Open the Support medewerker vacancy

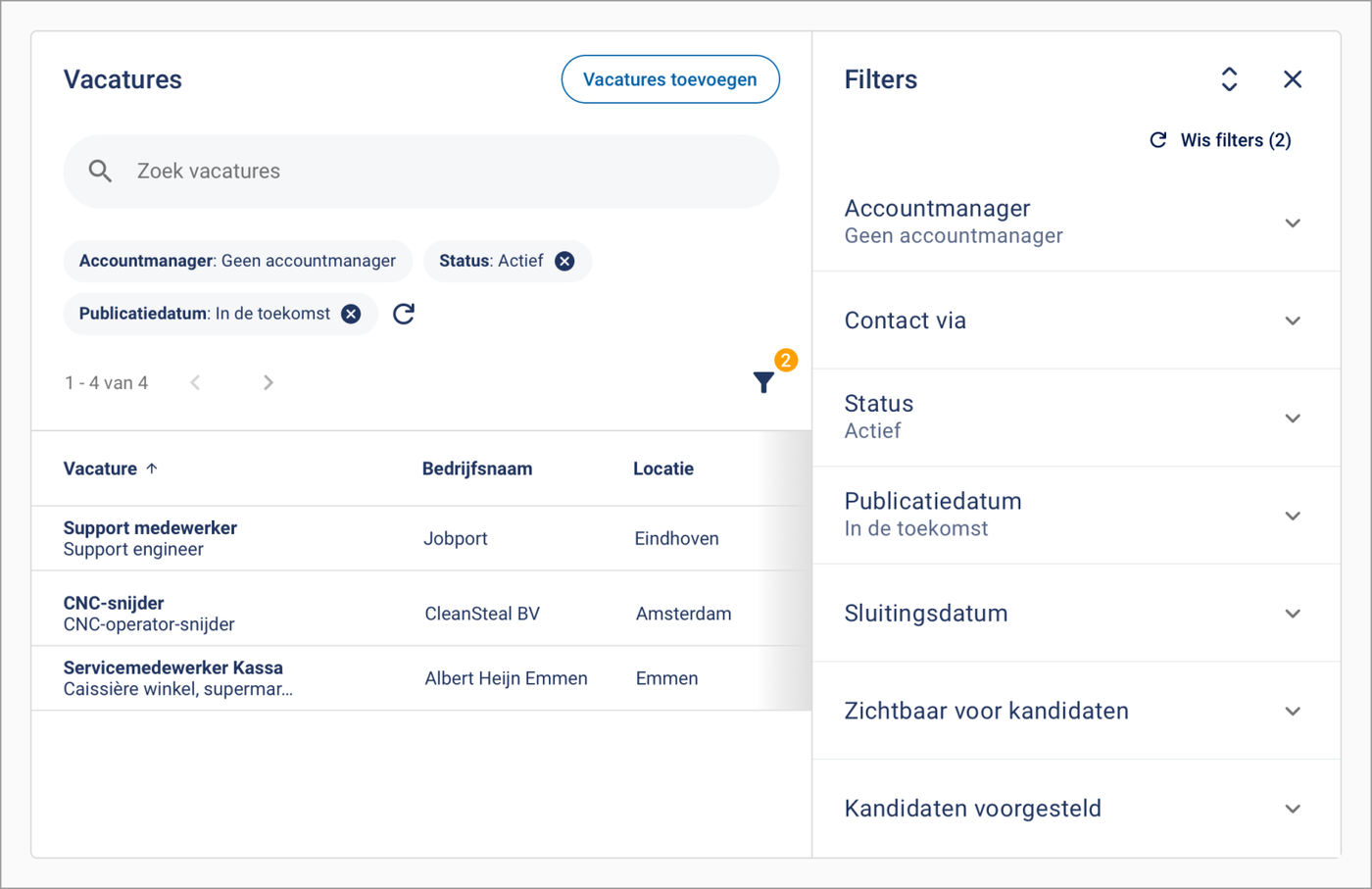[x=150, y=527]
